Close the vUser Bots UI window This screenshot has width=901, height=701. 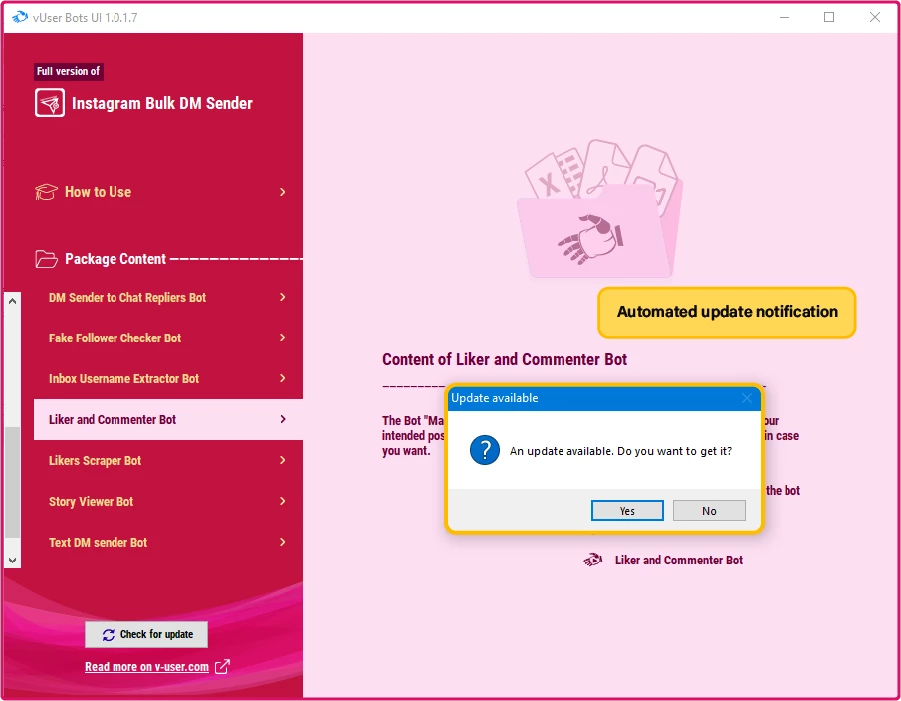click(875, 17)
